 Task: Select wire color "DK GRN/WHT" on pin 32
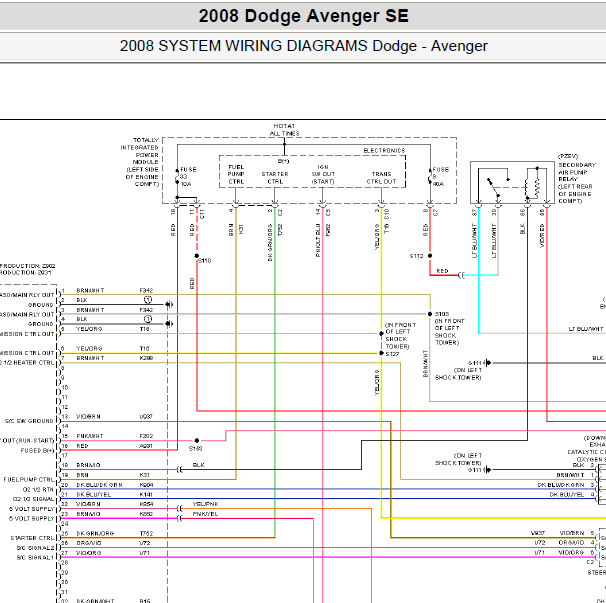point(95,601)
